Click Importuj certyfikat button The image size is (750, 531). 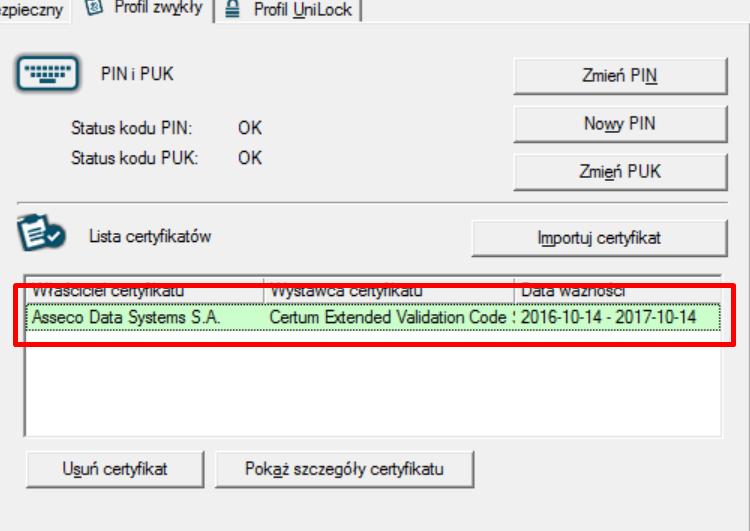click(x=599, y=238)
